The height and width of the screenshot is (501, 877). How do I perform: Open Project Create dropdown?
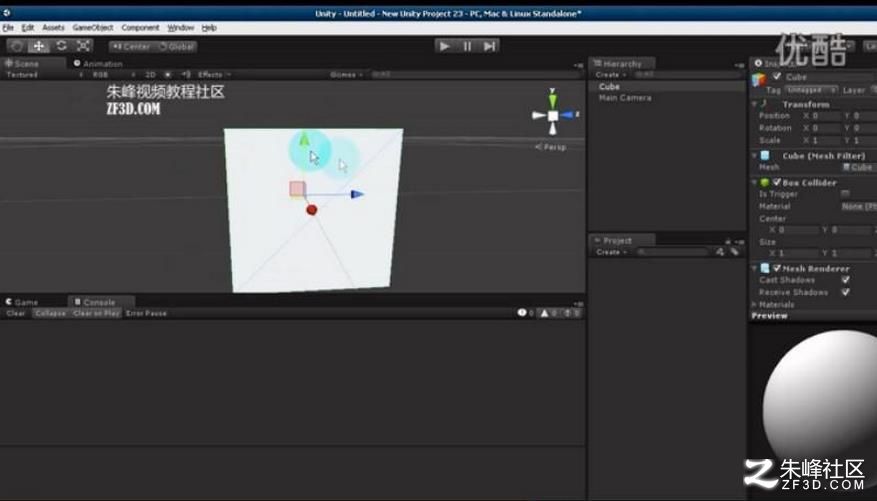click(x=611, y=252)
